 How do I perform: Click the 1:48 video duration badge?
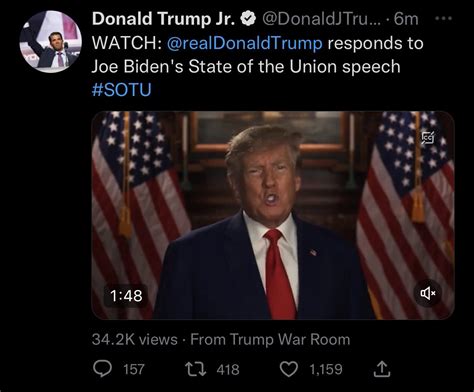(126, 296)
